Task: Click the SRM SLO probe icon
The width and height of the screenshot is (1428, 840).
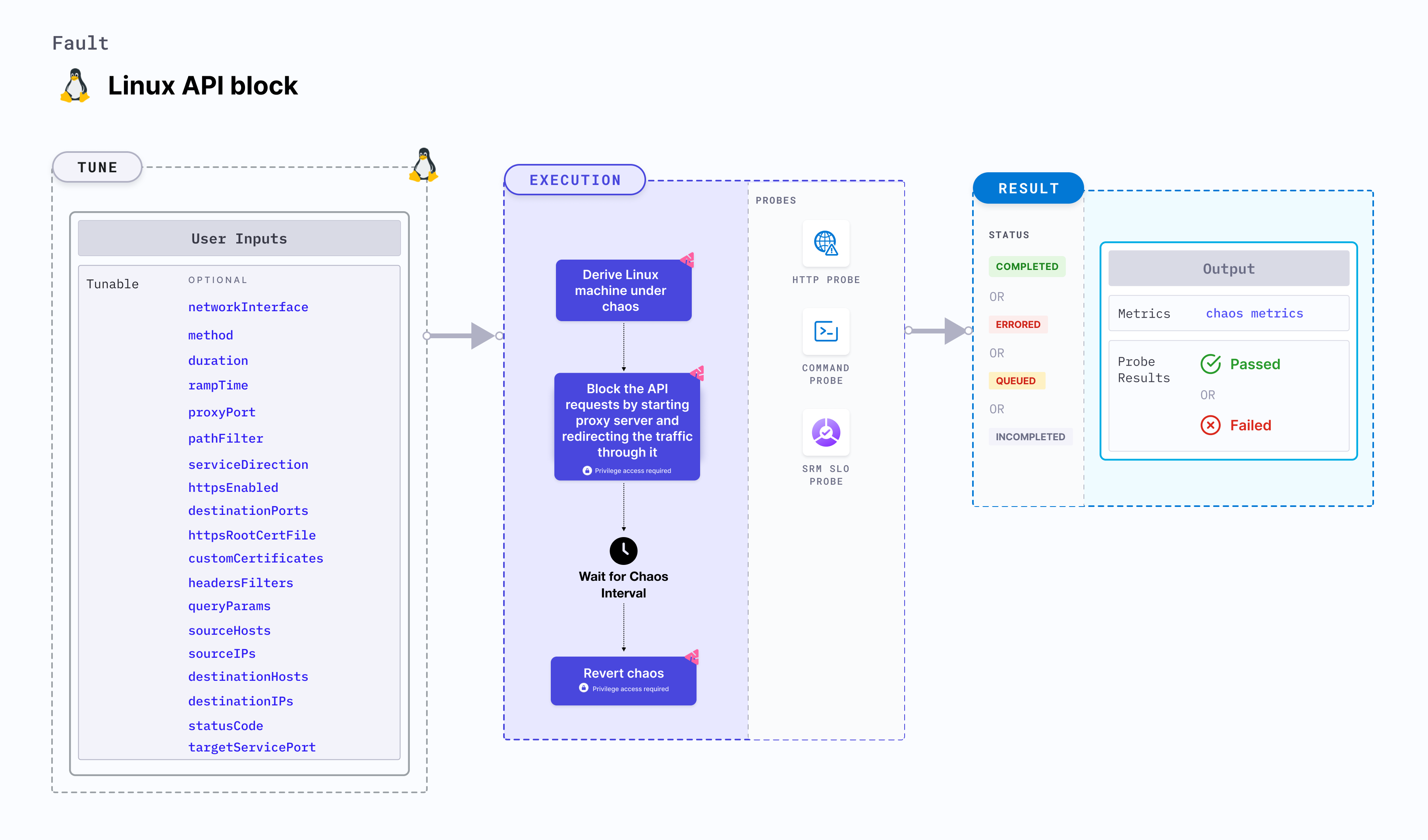Action: click(x=826, y=432)
